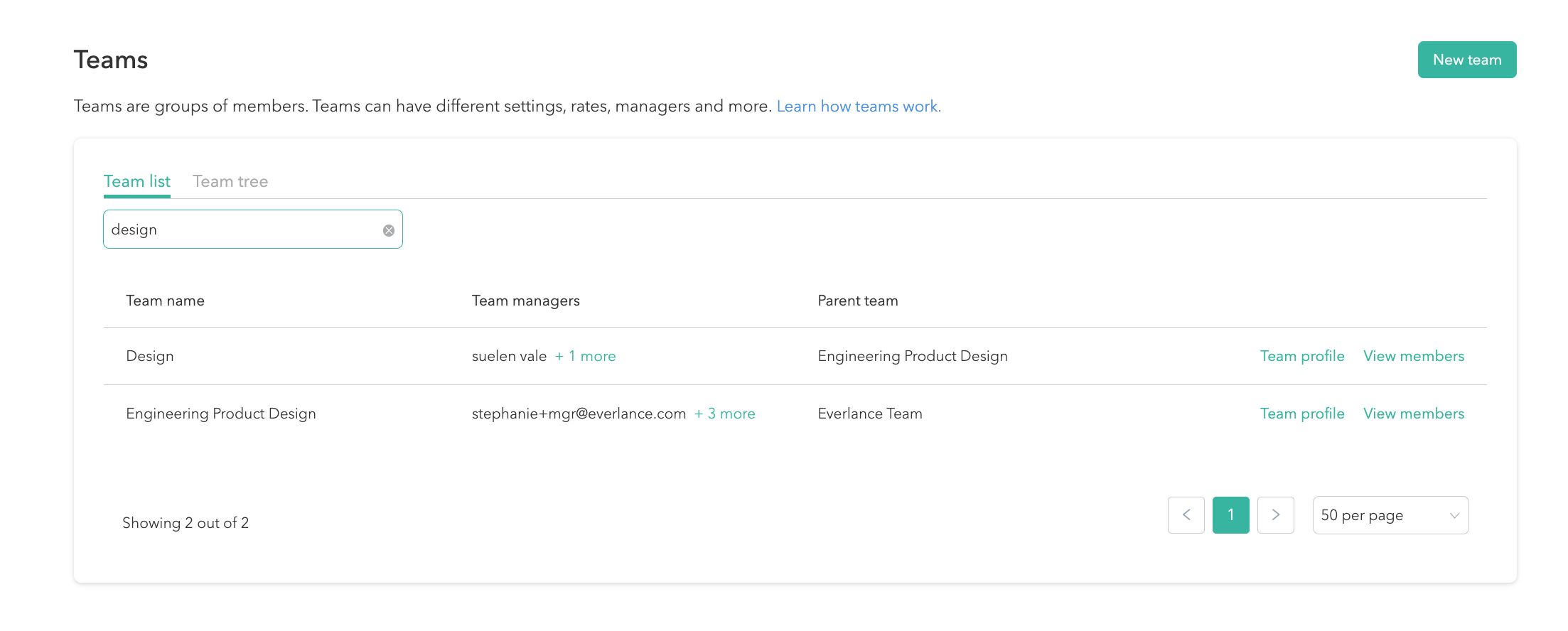Image resolution: width=1568 pixels, height=631 pixels.
Task: Focus the team search input field
Action: [x=242, y=230]
